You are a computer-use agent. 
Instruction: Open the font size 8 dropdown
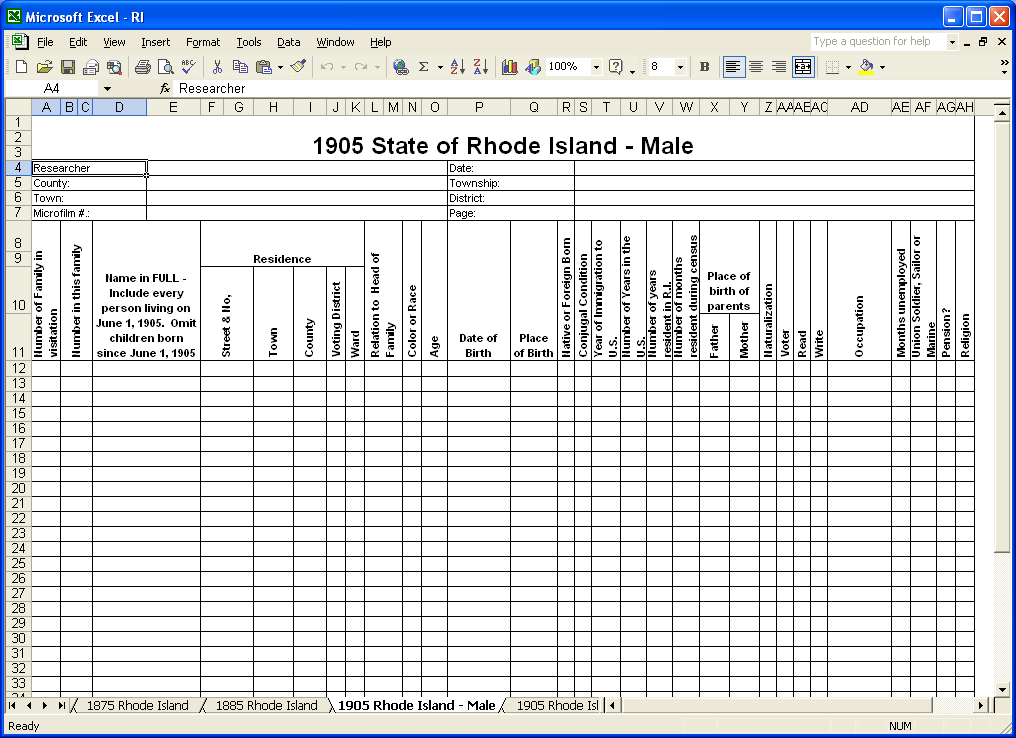(x=680, y=67)
